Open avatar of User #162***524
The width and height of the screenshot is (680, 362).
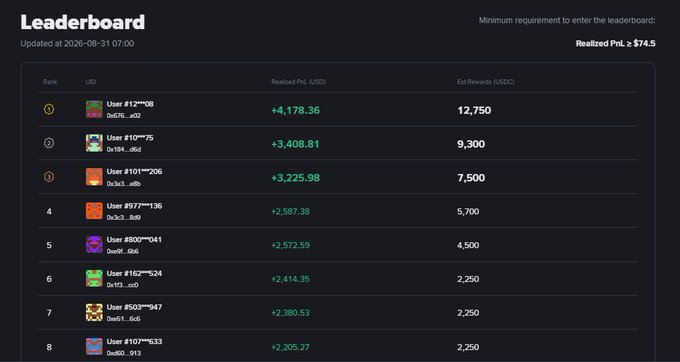click(94, 278)
